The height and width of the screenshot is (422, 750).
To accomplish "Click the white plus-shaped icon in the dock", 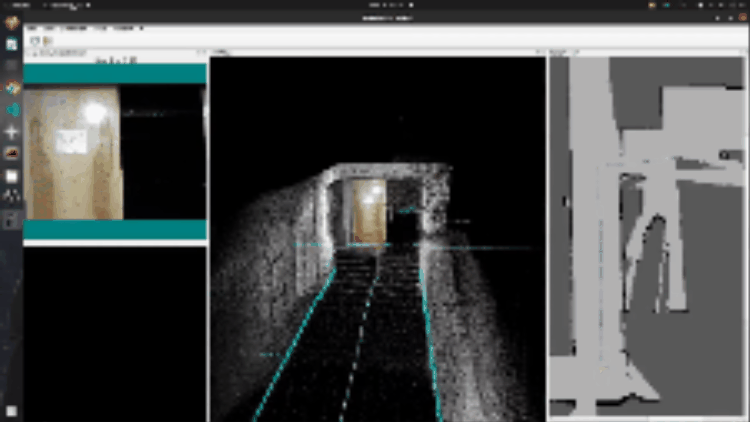I will tap(12, 132).
